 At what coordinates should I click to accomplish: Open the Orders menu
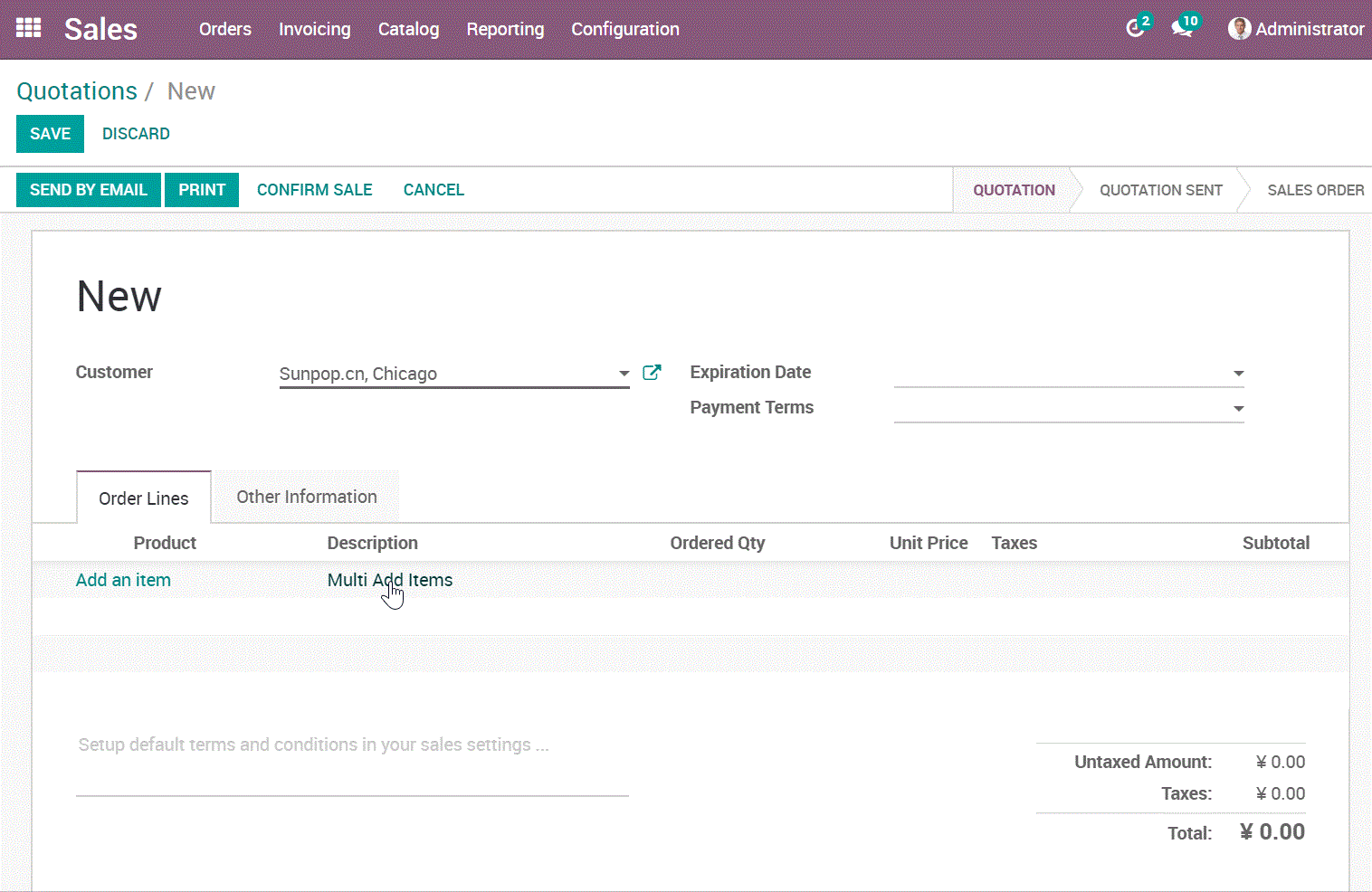225,29
